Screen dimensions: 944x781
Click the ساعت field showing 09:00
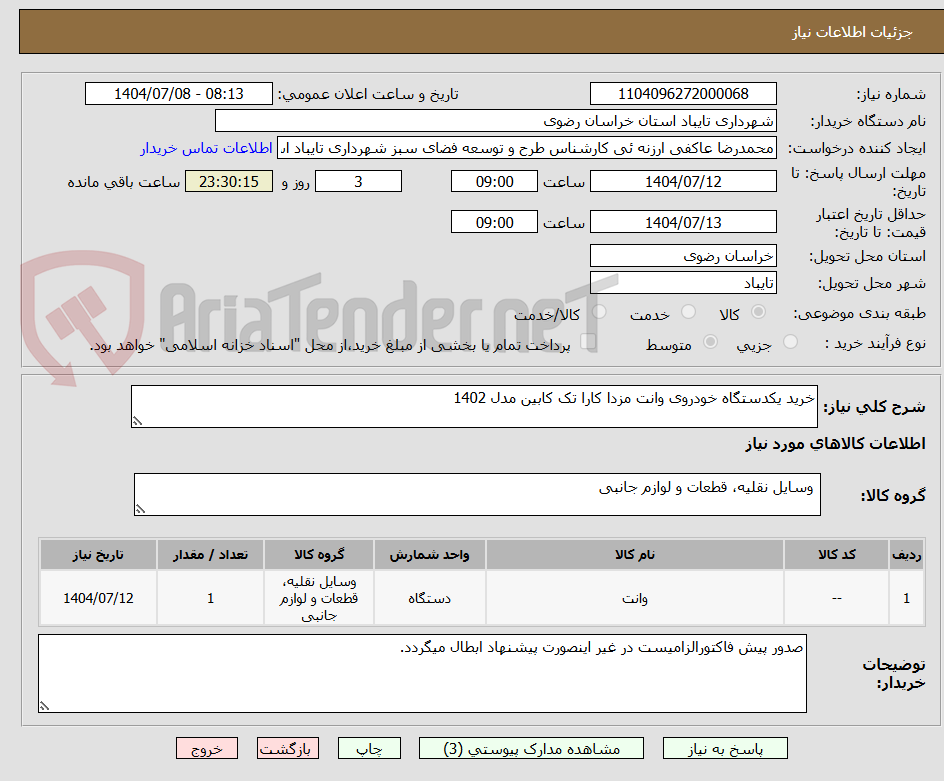click(494, 181)
